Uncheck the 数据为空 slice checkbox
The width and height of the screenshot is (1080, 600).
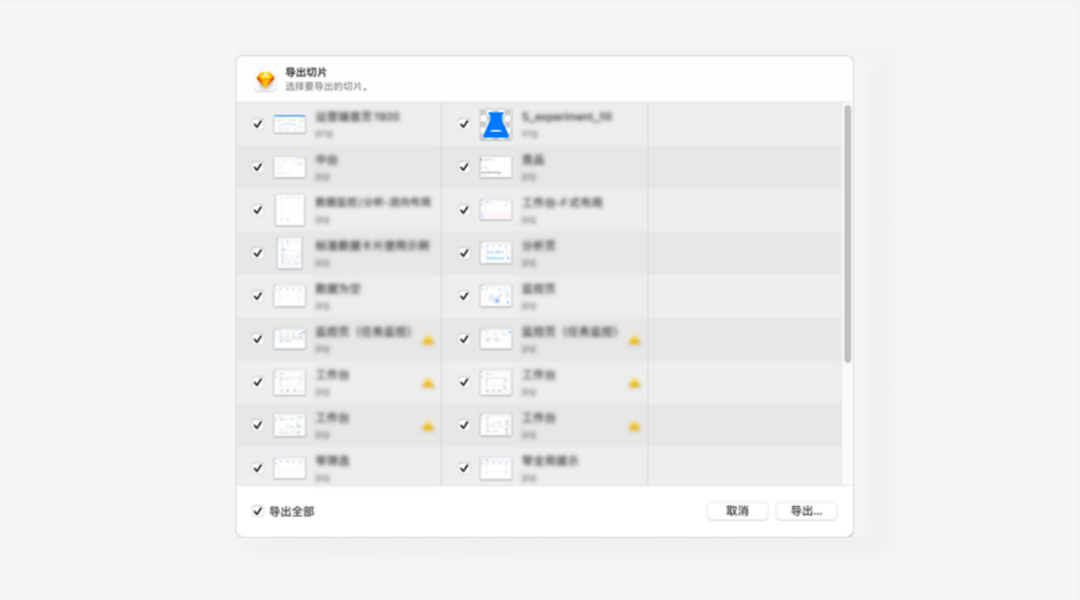pos(258,296)
